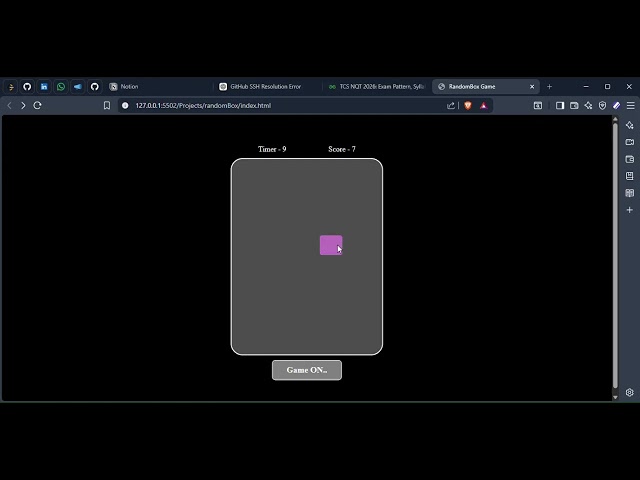Maximize the browser window
The image size is (640, 480).
click(x=607, y=87)
